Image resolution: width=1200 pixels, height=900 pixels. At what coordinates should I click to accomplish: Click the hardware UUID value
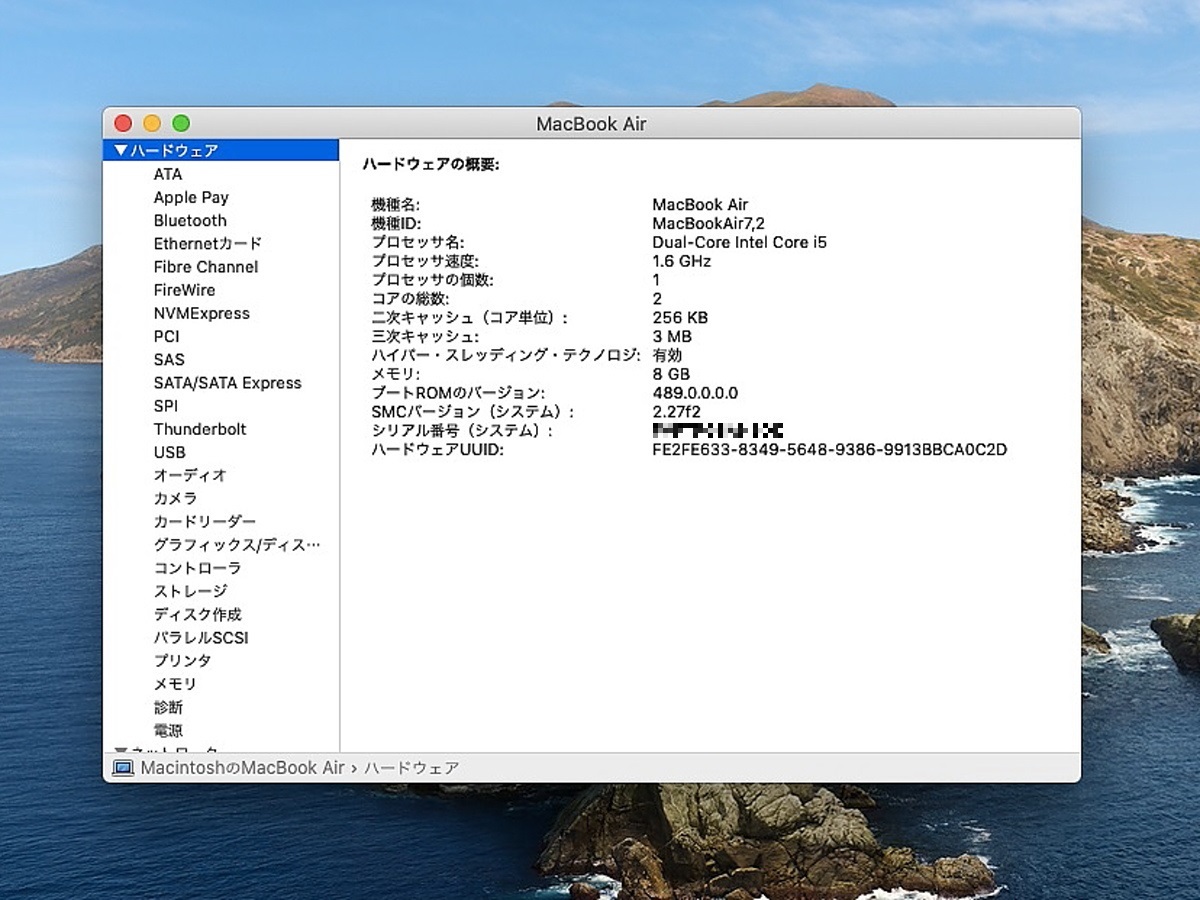[830, 450]
